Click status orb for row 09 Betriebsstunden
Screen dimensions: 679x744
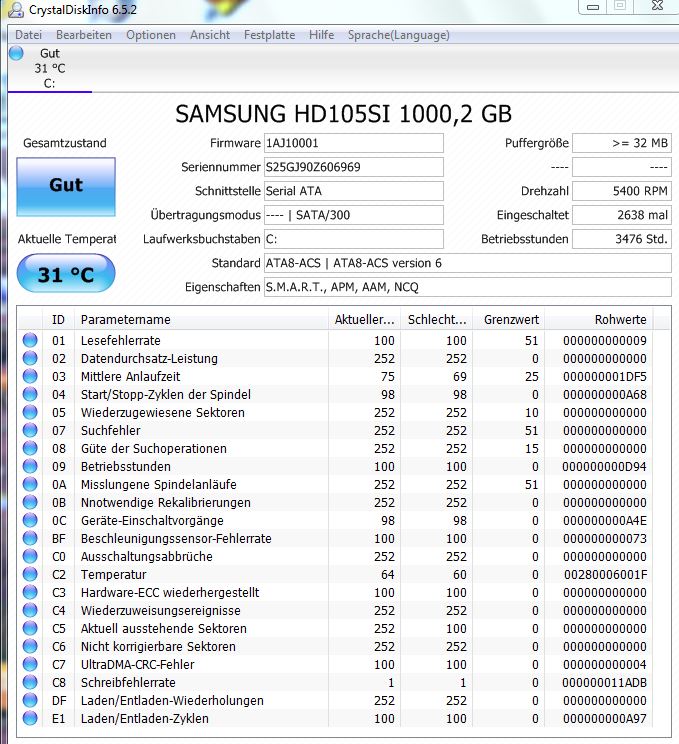coord(30,466)
